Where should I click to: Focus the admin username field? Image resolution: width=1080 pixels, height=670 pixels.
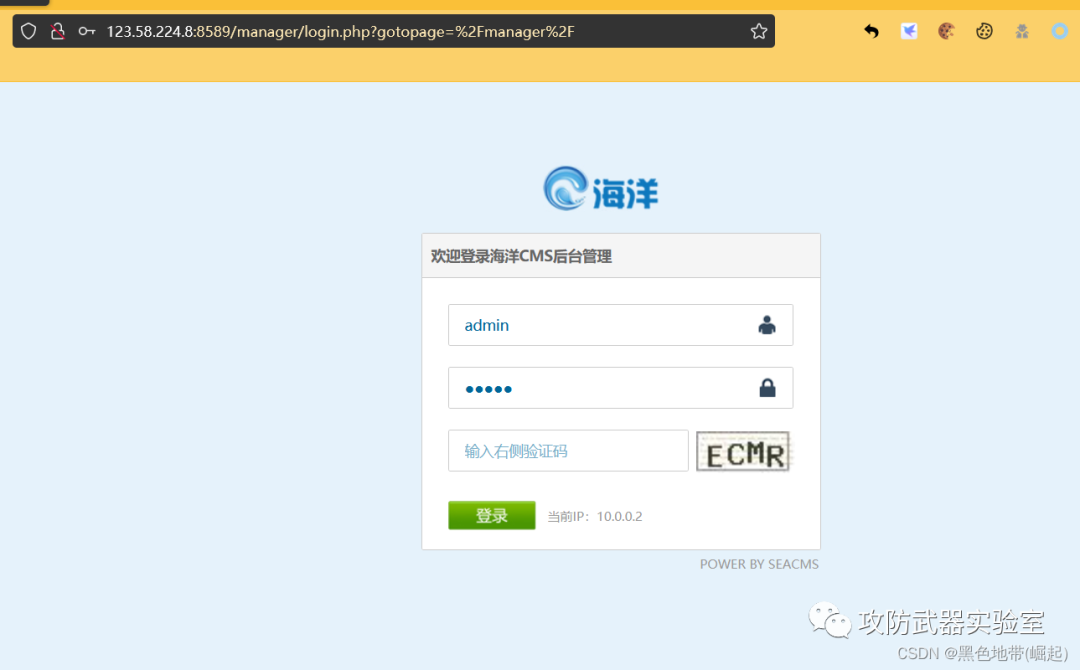click(621, 325)
